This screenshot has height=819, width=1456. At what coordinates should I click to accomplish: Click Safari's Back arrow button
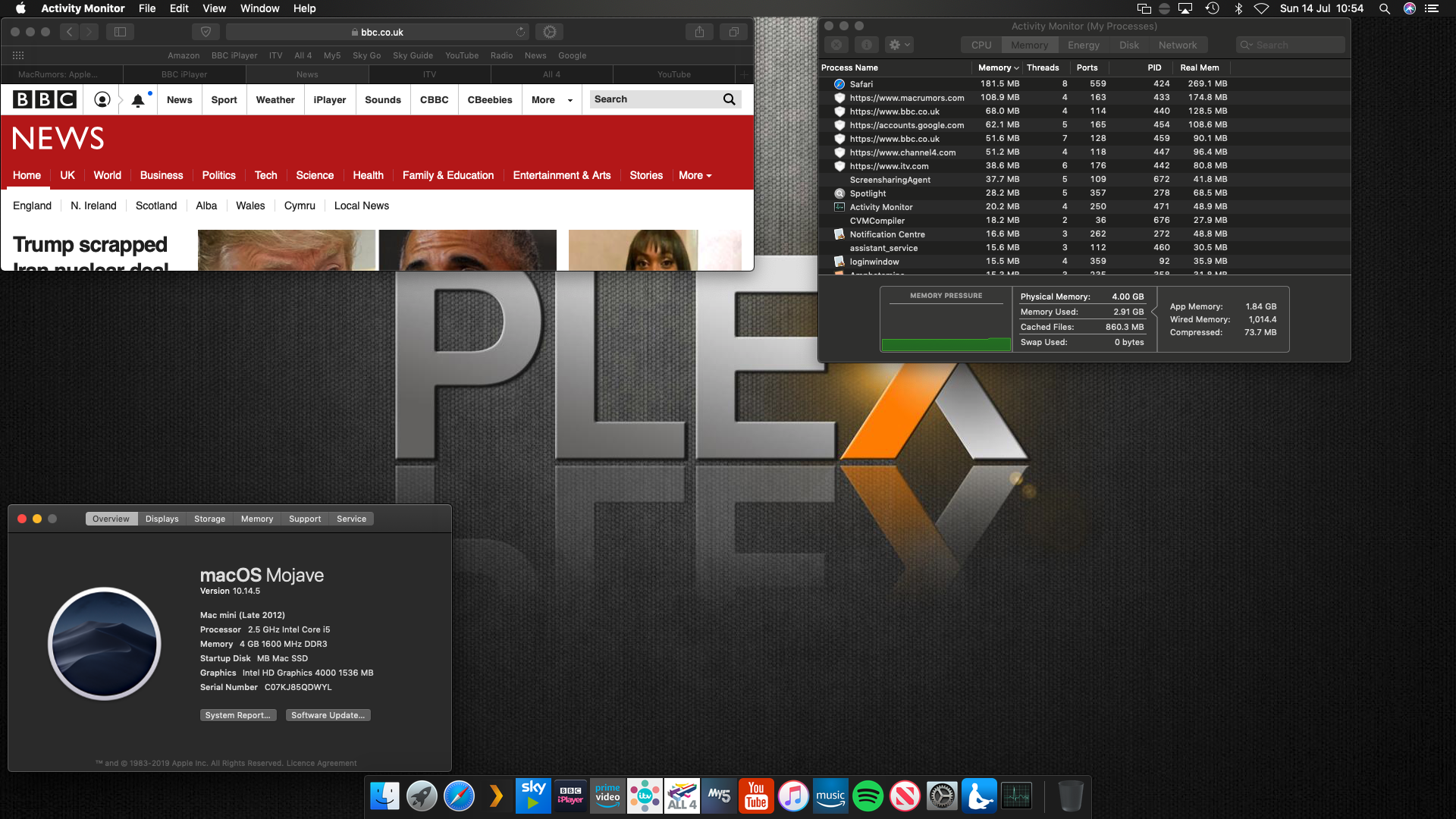point(69,32)
